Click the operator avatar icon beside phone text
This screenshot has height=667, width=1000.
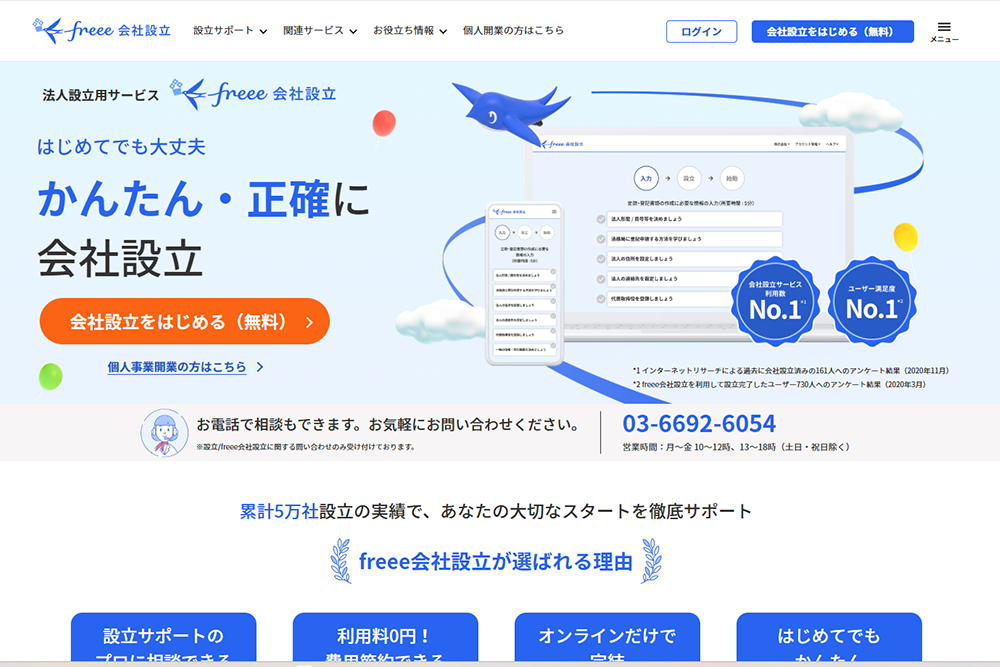pyautogui.click(x=164, y=433)
